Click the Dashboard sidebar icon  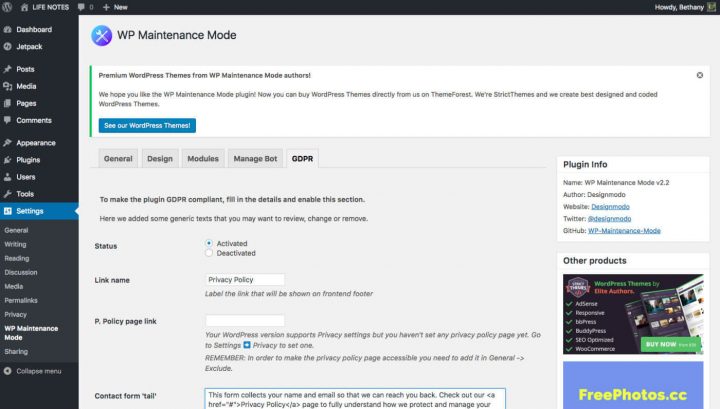(x=7, y=29)
